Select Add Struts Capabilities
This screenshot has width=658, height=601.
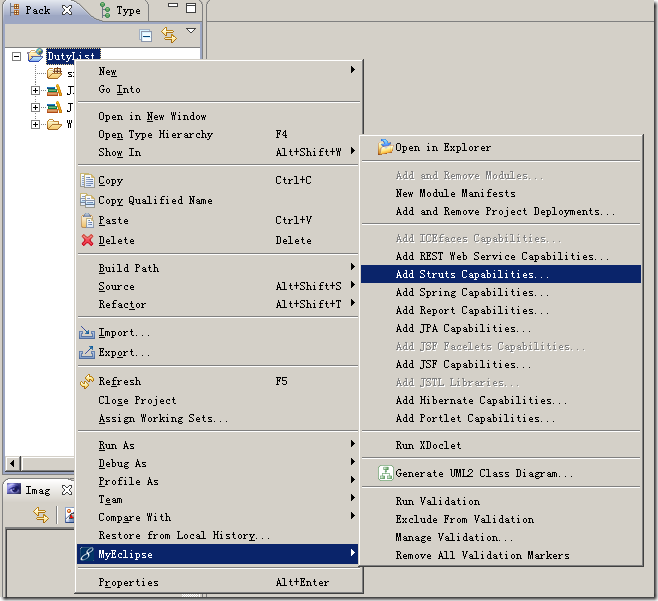pos(472,274)
